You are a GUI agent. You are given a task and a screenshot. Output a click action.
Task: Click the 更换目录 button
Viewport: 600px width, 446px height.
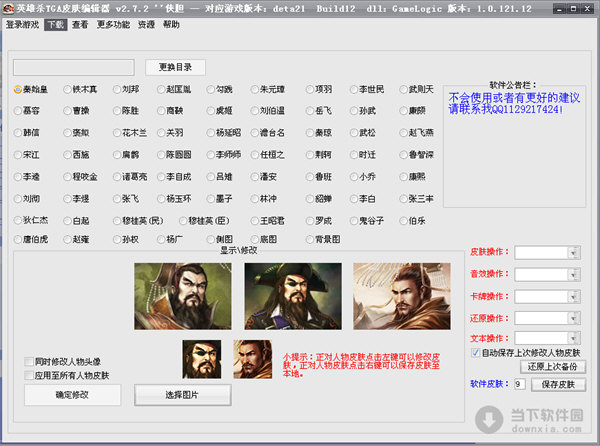click(x=175, y=67)
